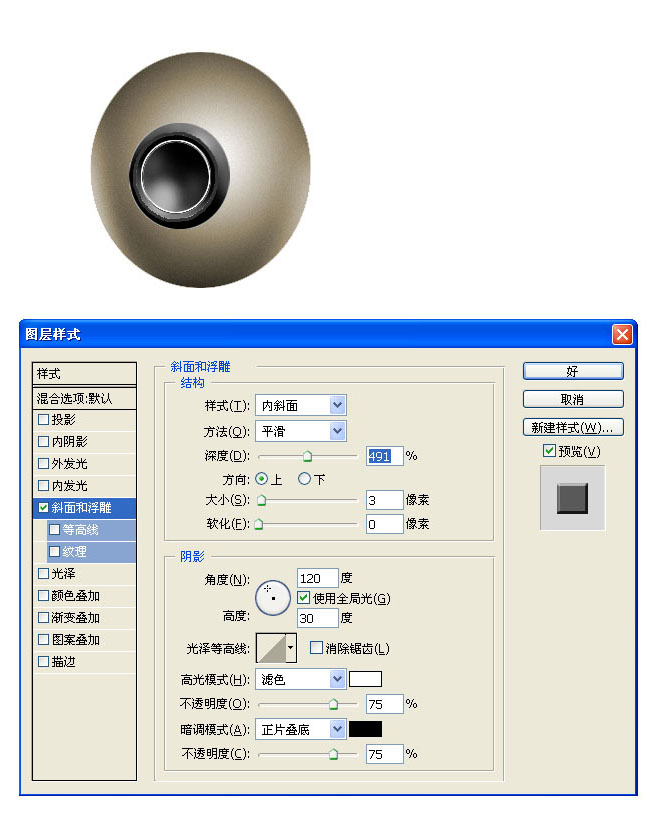The image size is (655, 820).
Task: Click the 软化 slider handle
Action: 258,525
